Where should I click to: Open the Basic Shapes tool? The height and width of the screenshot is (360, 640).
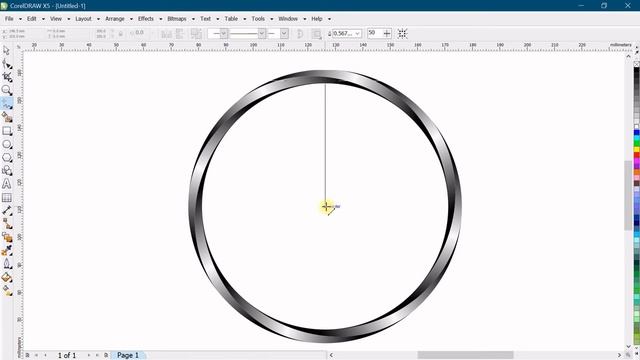coord(7,171)
